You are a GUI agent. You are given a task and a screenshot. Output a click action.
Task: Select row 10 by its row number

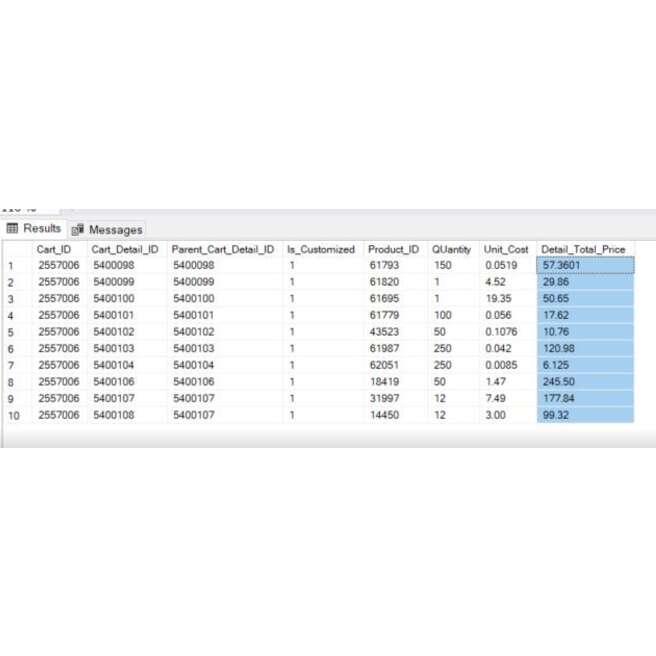click(x=14, y=414)
